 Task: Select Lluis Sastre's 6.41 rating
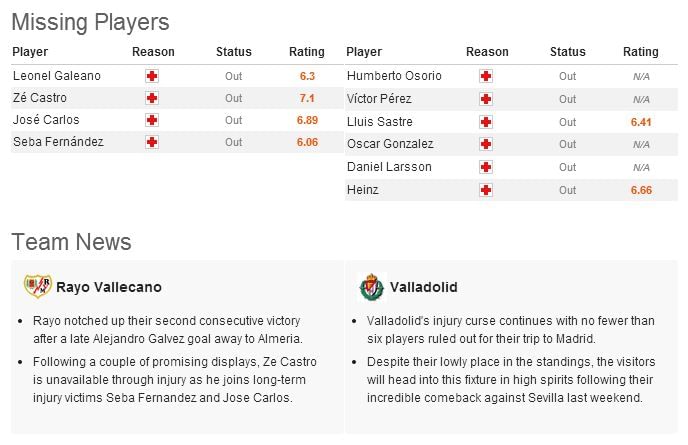click(x=641, y=122)
